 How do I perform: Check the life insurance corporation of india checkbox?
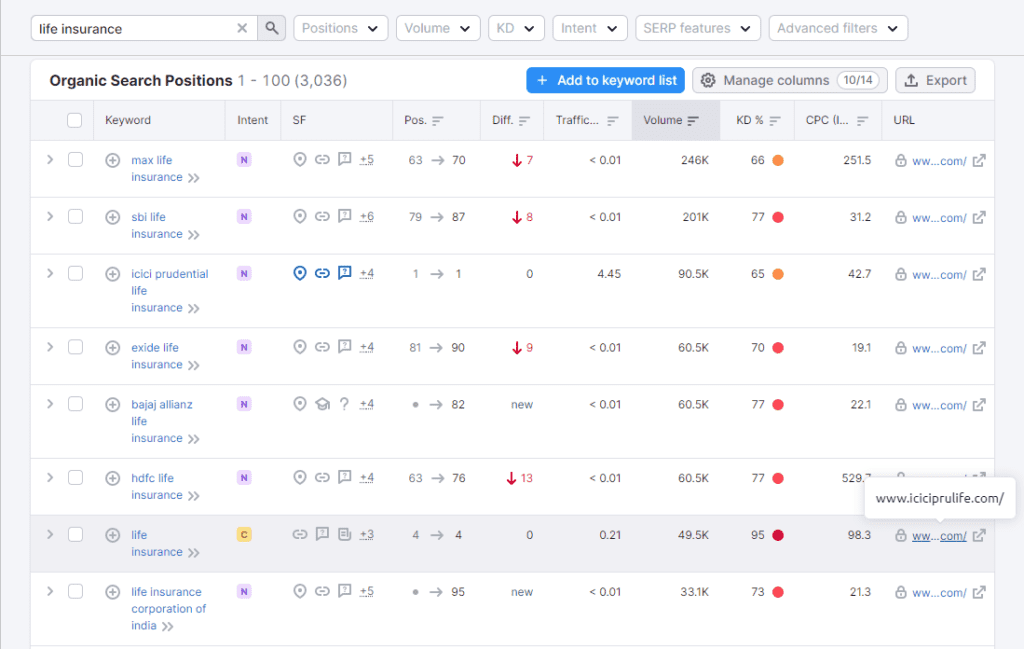[x=75, y=591]
